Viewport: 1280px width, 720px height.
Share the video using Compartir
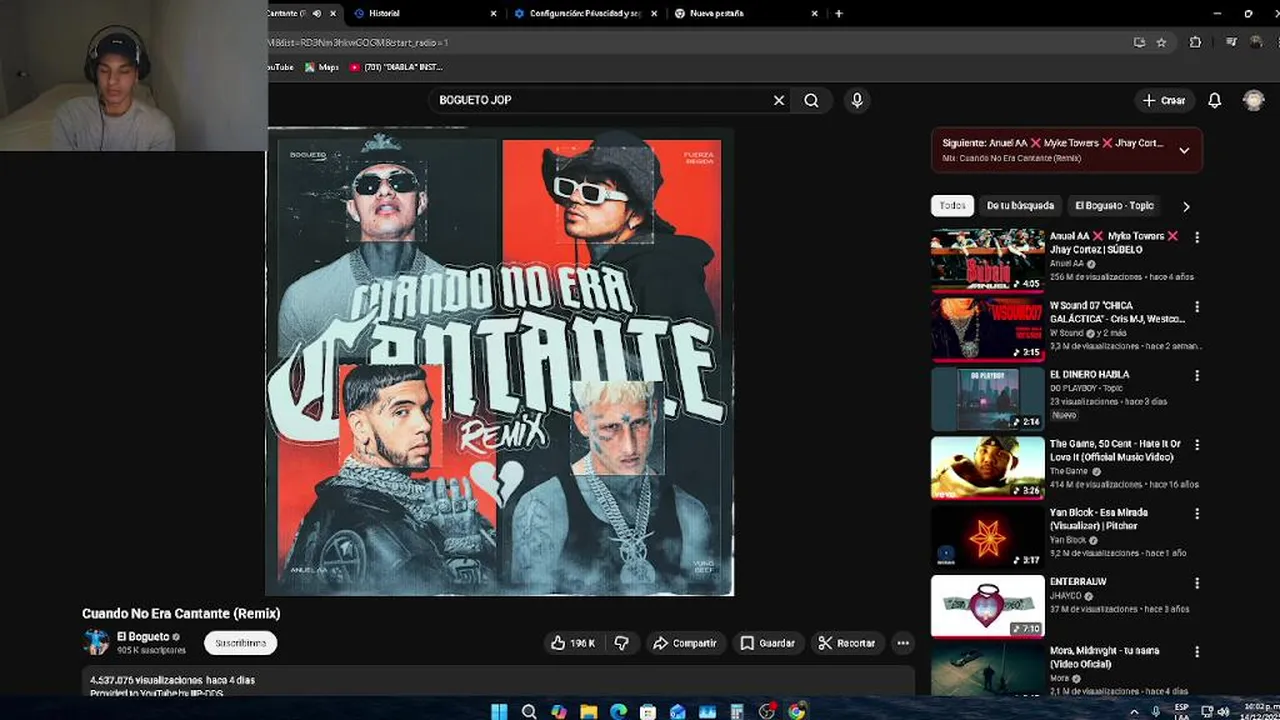685,643
